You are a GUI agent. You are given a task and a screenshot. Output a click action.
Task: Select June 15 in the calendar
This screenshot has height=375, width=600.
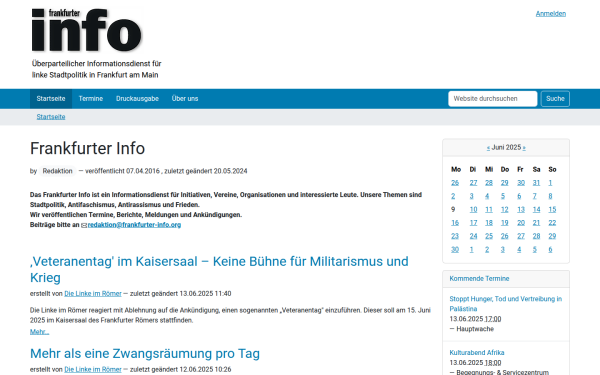pos(552,210)
